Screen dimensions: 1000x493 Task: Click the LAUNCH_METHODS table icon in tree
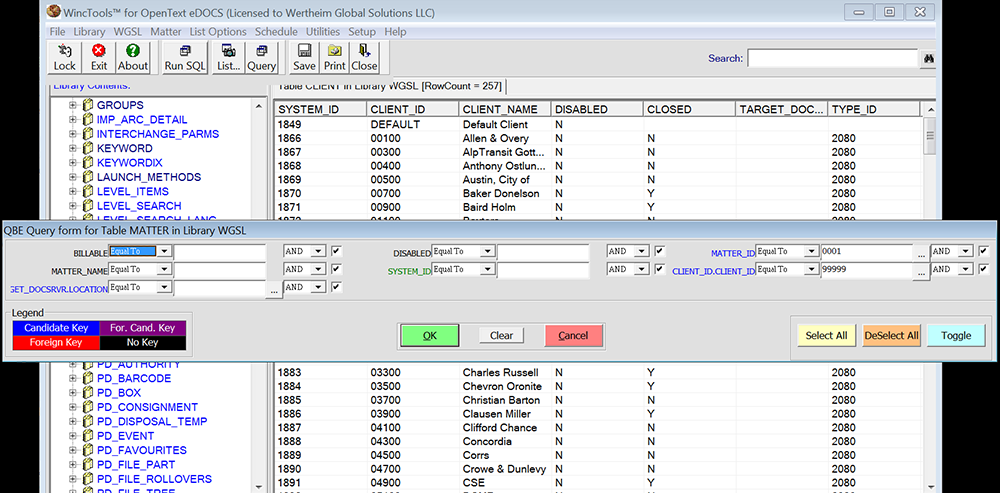coord(88,177)
